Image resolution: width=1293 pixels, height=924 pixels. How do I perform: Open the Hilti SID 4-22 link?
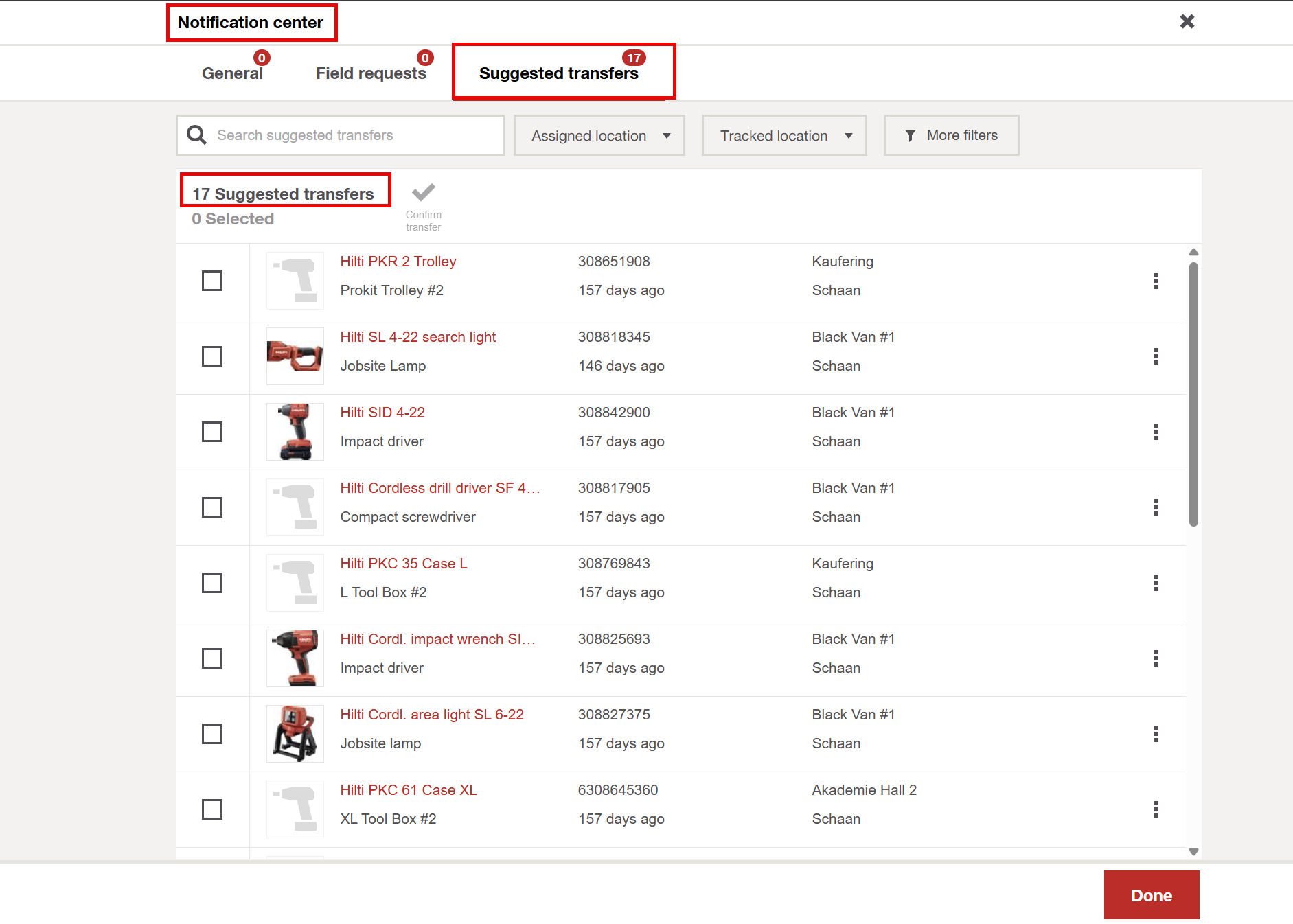pyautogui.click(x=382, y=413)
